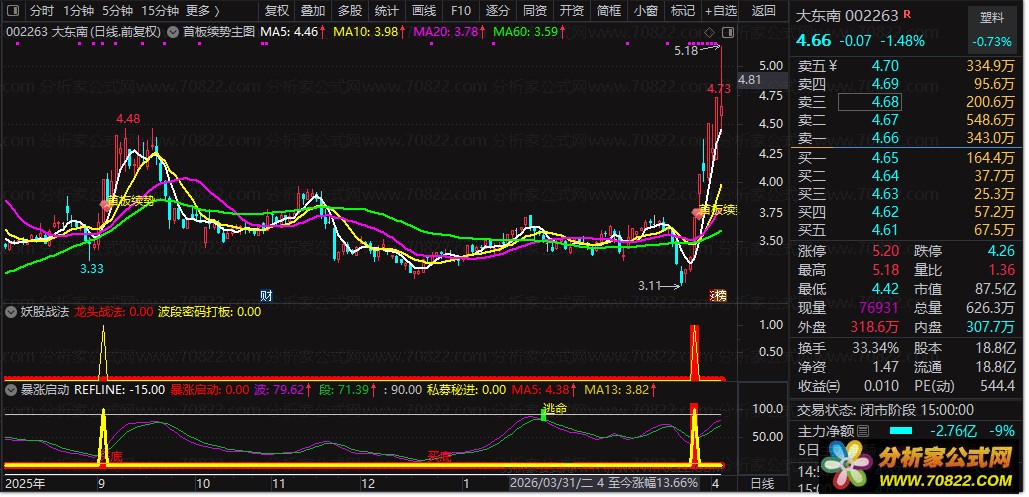1029x497 pixels.
Task: Switch to 15分钟 chart period
Action: coord(160,11)
